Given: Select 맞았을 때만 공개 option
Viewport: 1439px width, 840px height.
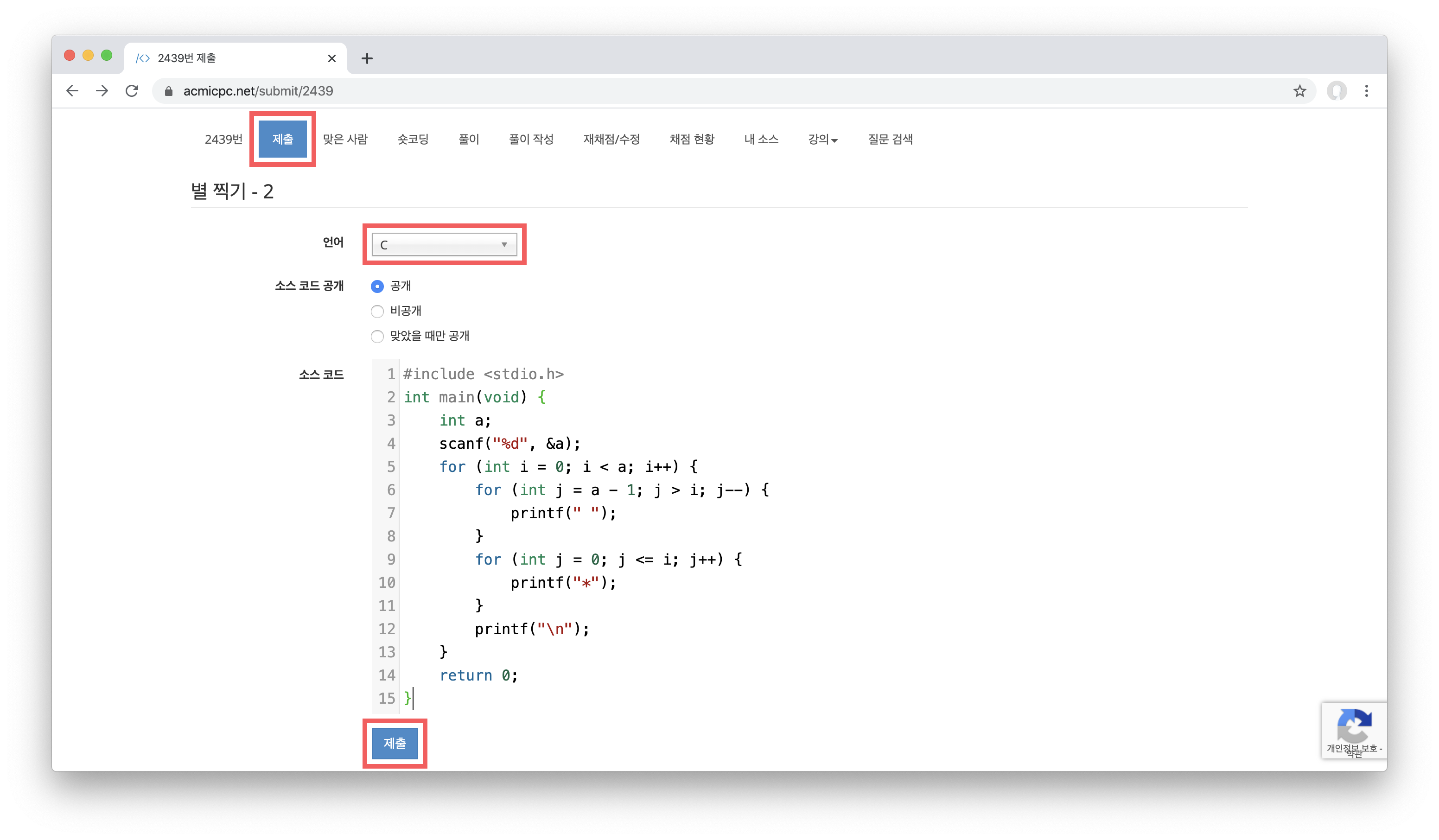Looking at the screenshot, I should (x=377, y=337).
